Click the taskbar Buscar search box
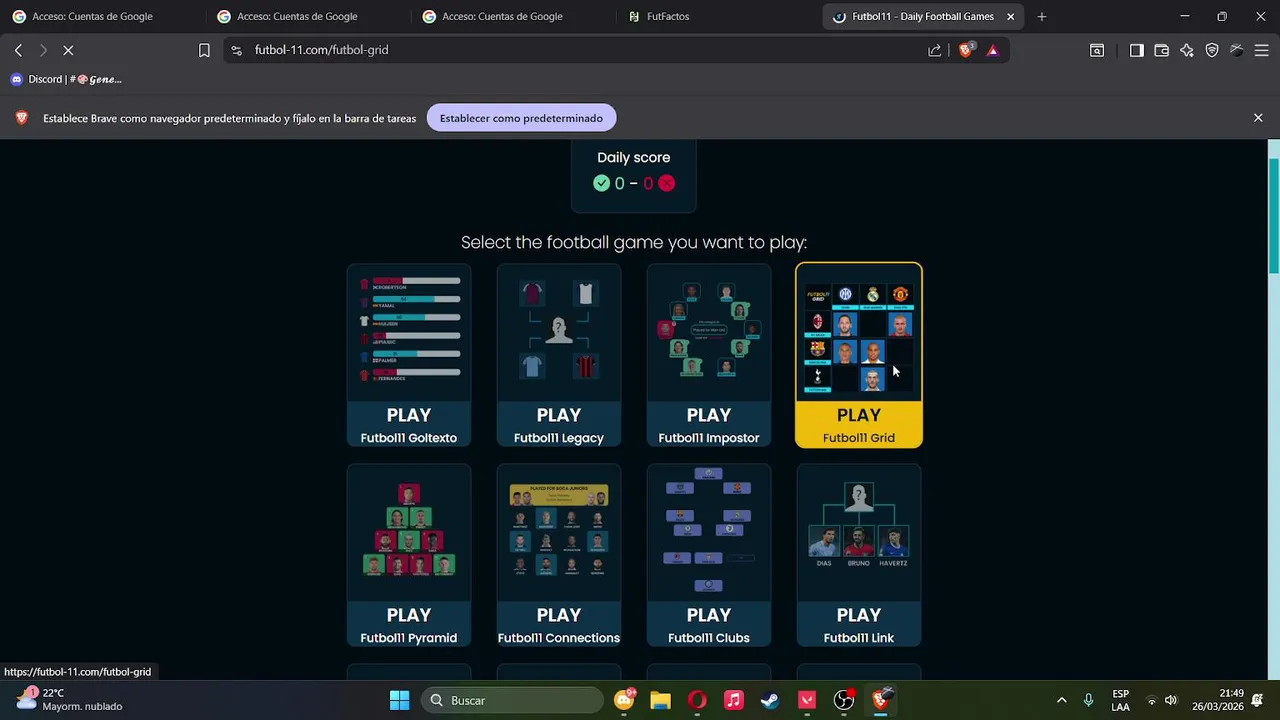1280x720 pixels. [x=511, y=700]
